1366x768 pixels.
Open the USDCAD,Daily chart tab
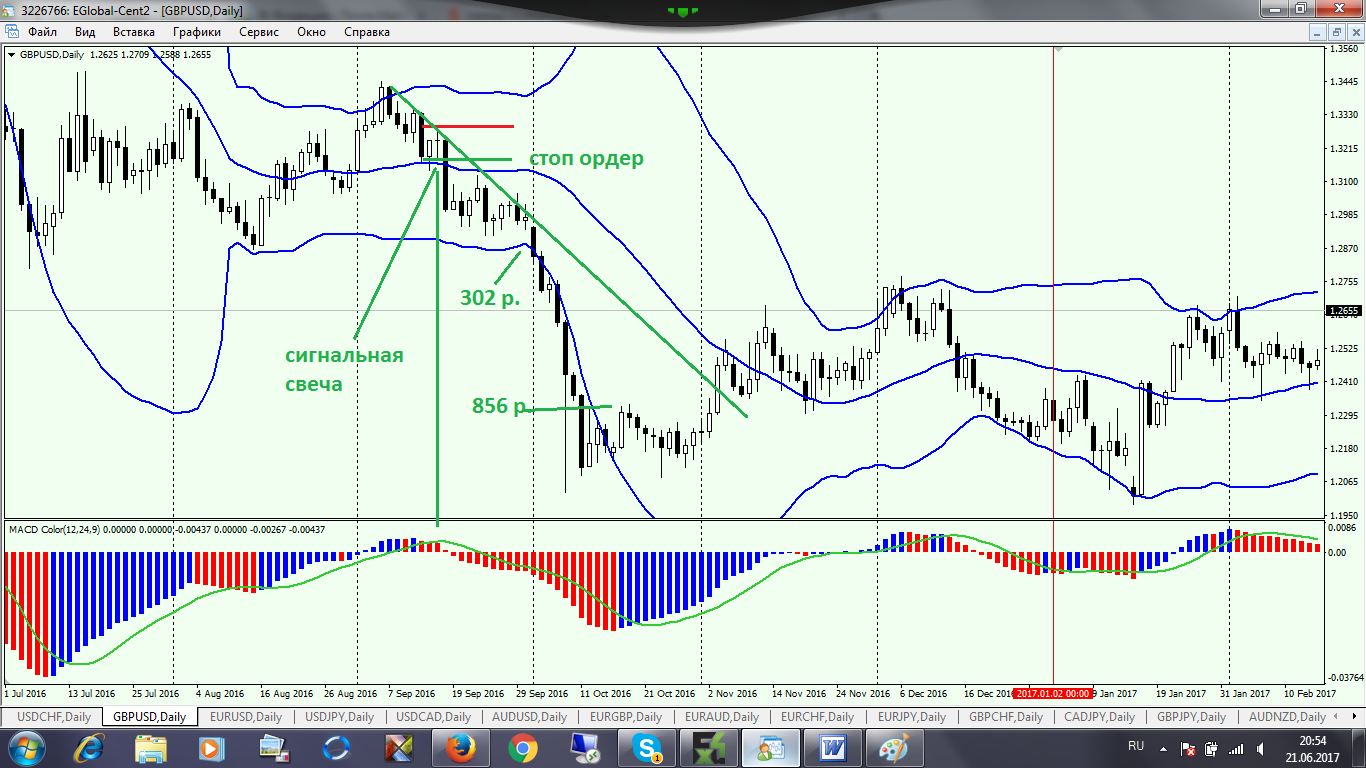click(x=434, y=717)
